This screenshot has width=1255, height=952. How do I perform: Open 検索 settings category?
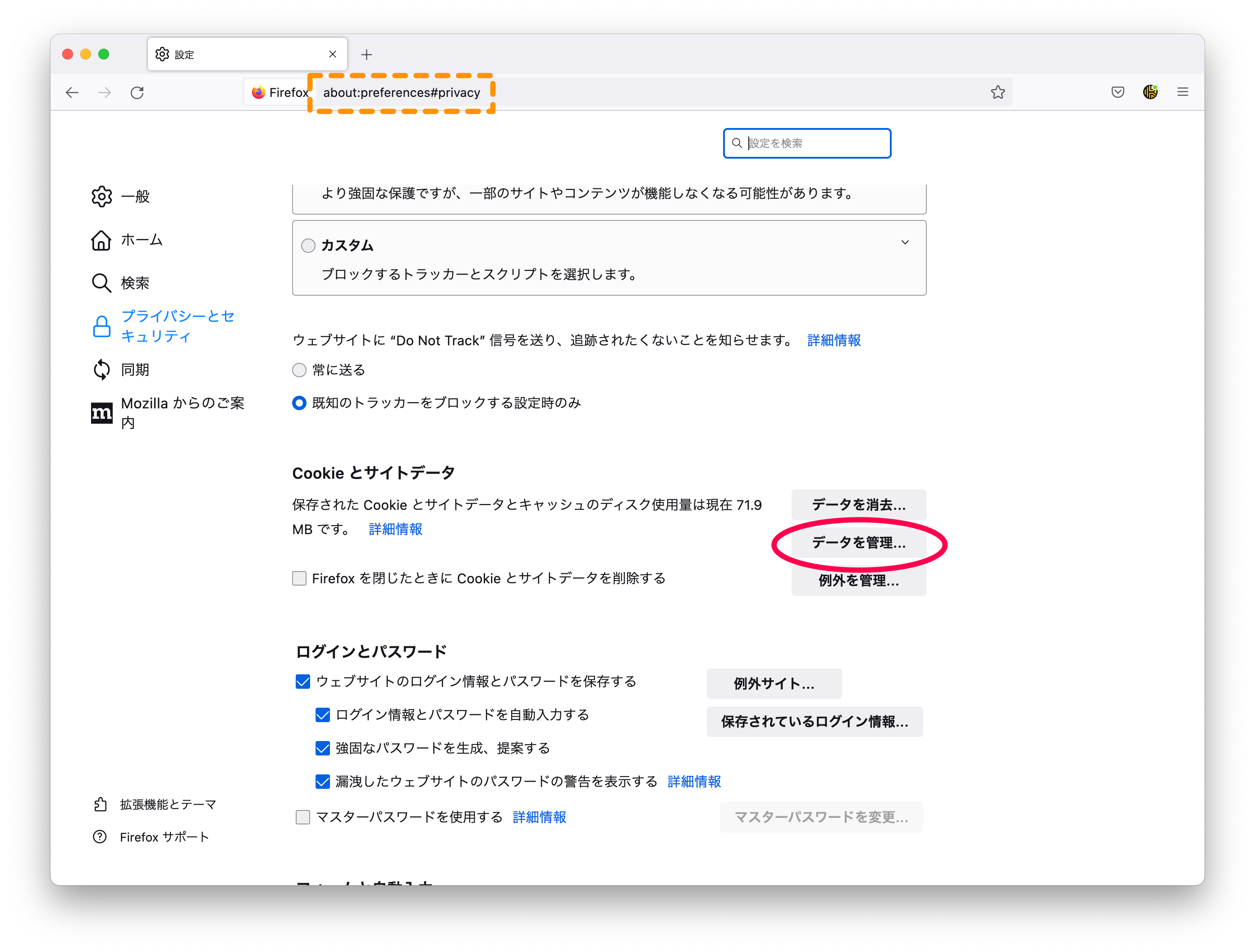[121, 283]
